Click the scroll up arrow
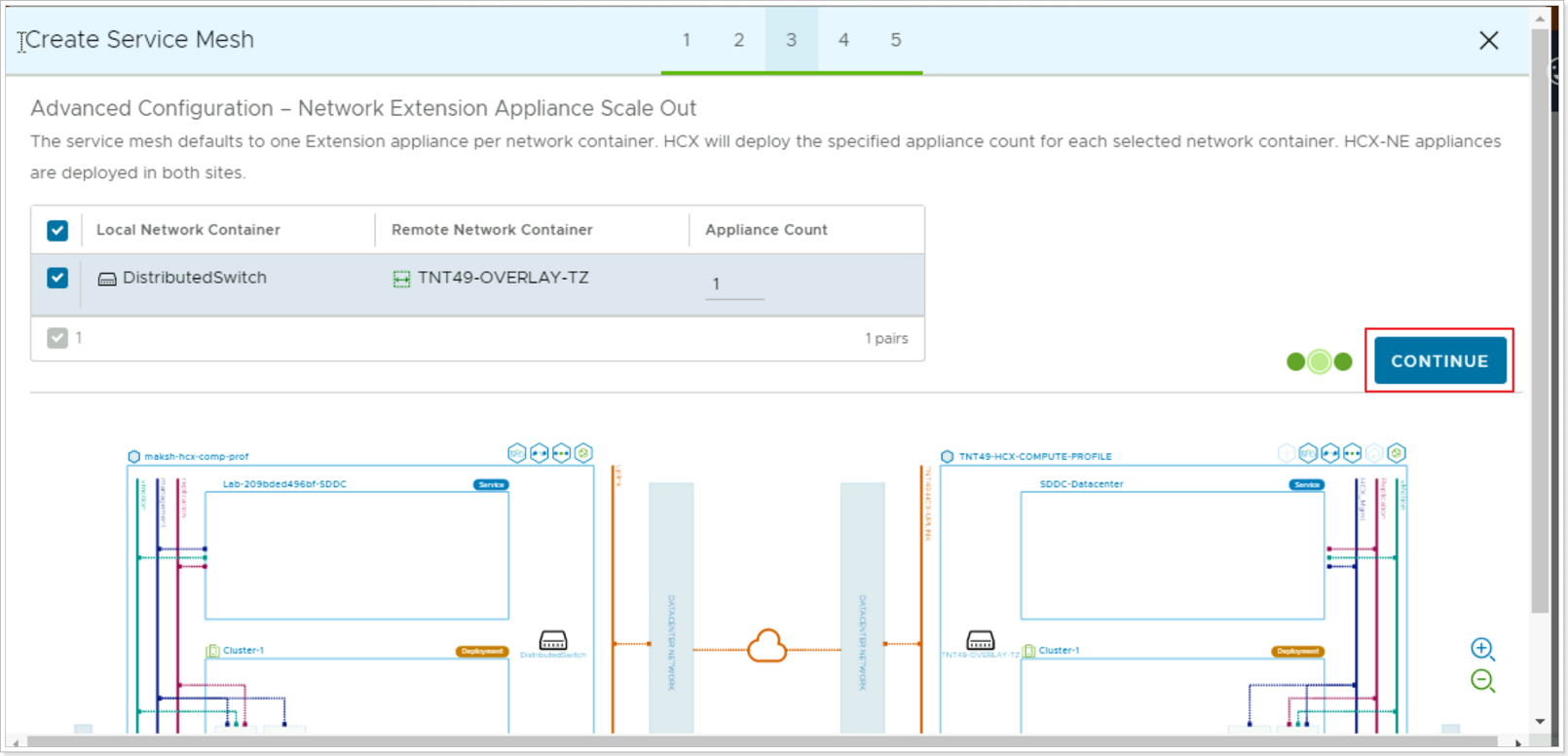 pos(1540,18)
